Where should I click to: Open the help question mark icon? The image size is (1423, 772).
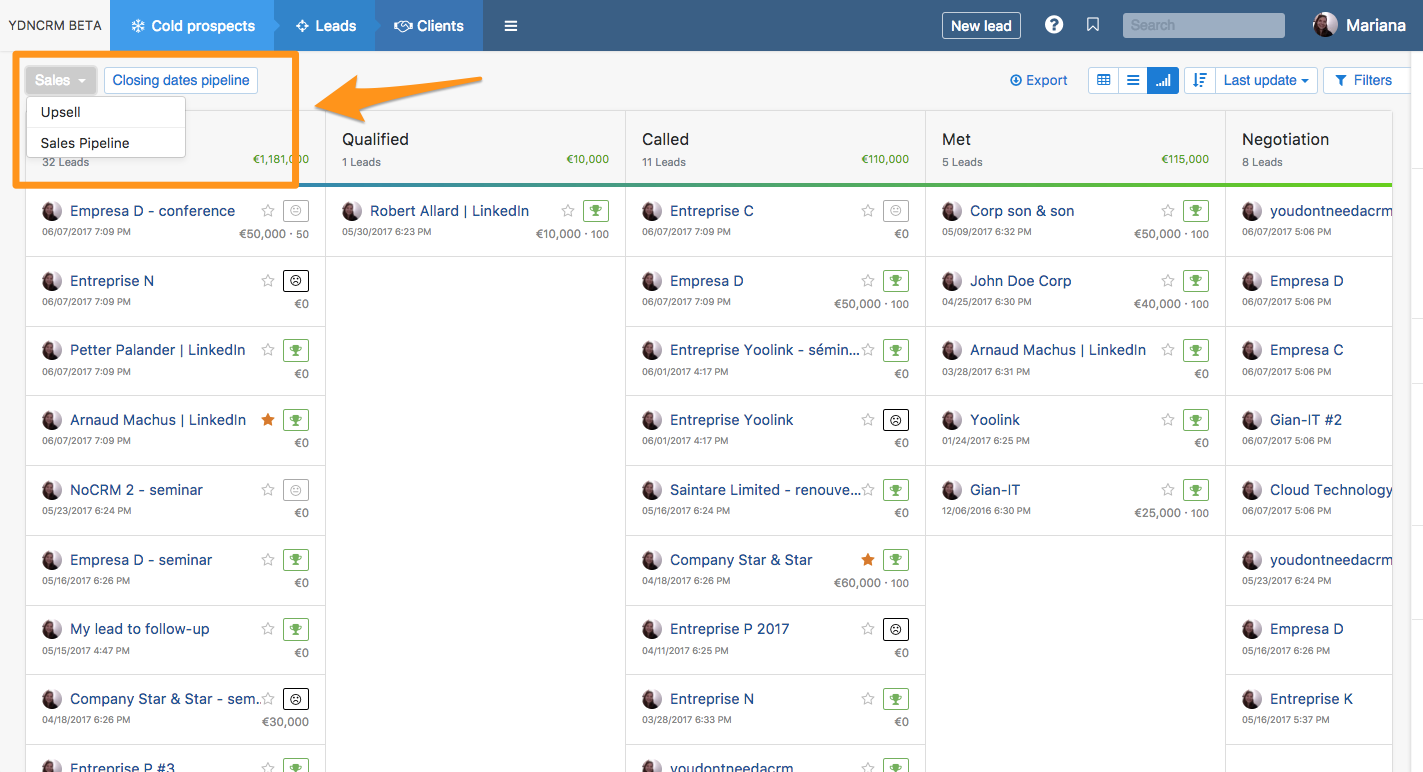1054,25
